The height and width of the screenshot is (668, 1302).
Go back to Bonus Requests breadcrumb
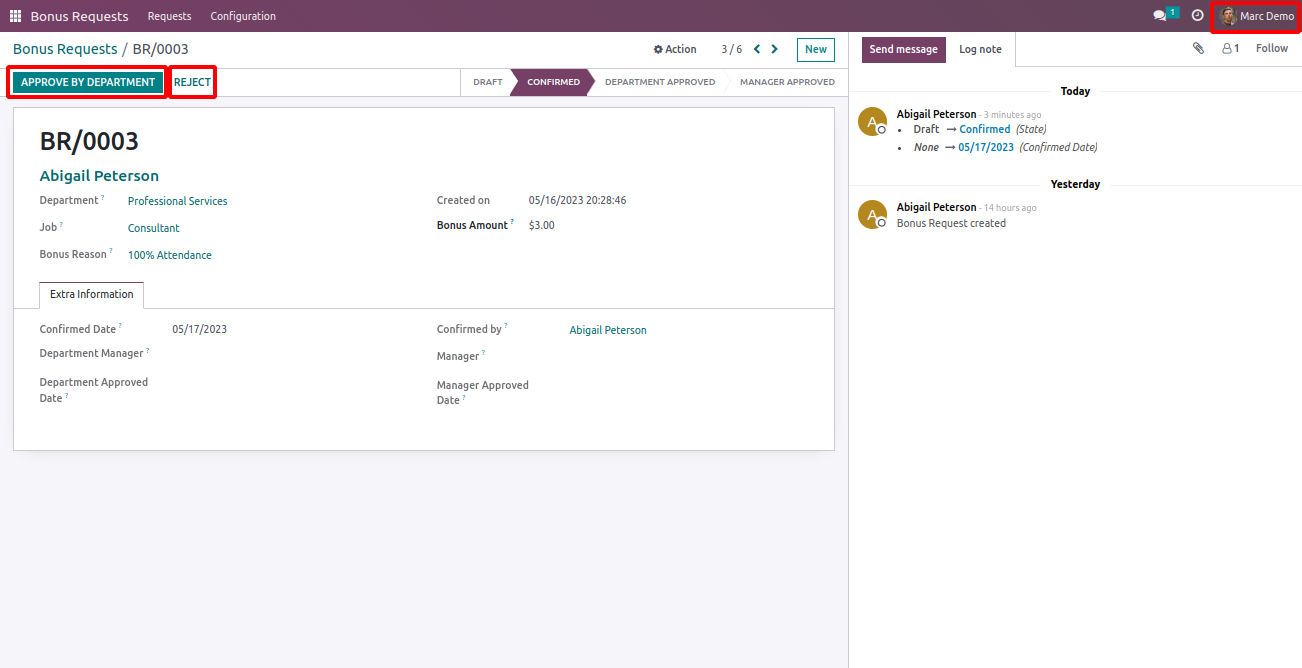coord(65,49)
